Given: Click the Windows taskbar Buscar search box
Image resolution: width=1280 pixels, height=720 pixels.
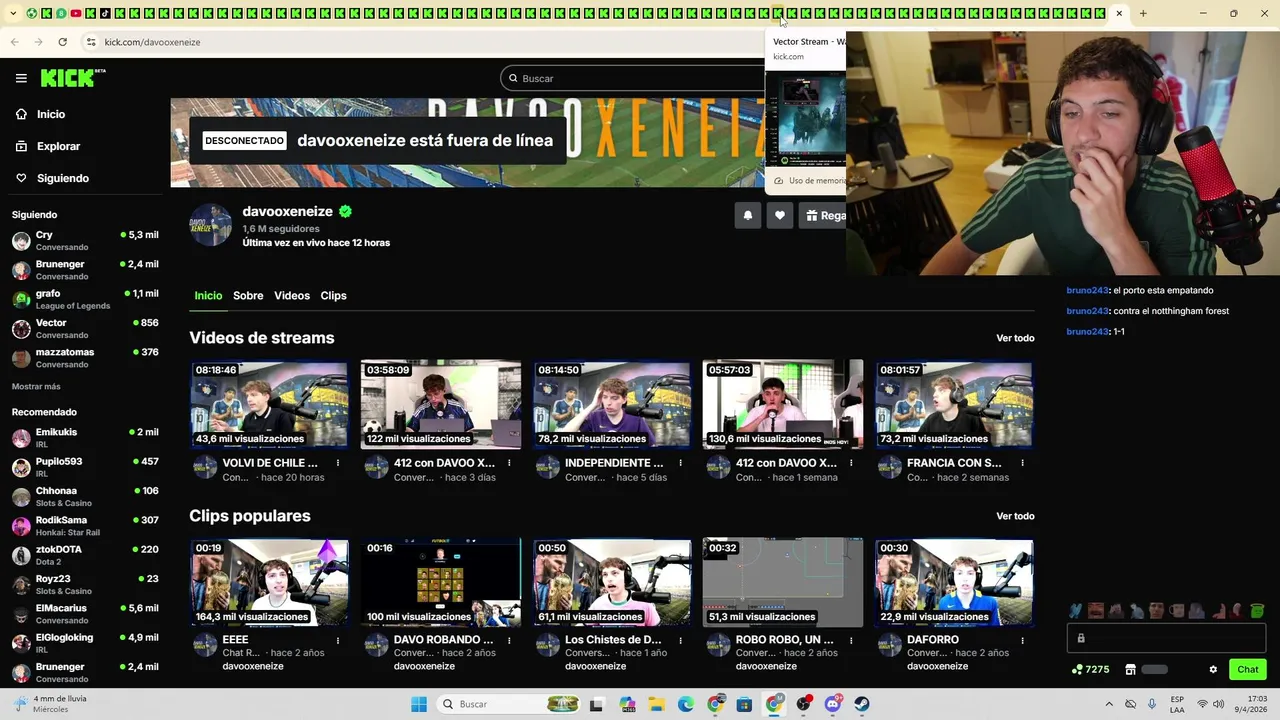Looking at the screenshot, I should (x=510, y=704).
